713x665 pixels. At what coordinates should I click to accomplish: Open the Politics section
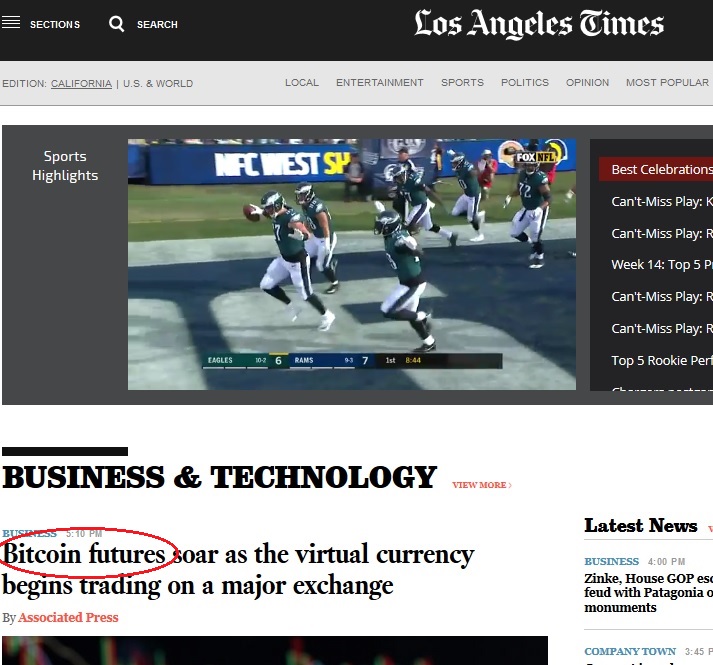click(524, 83)
